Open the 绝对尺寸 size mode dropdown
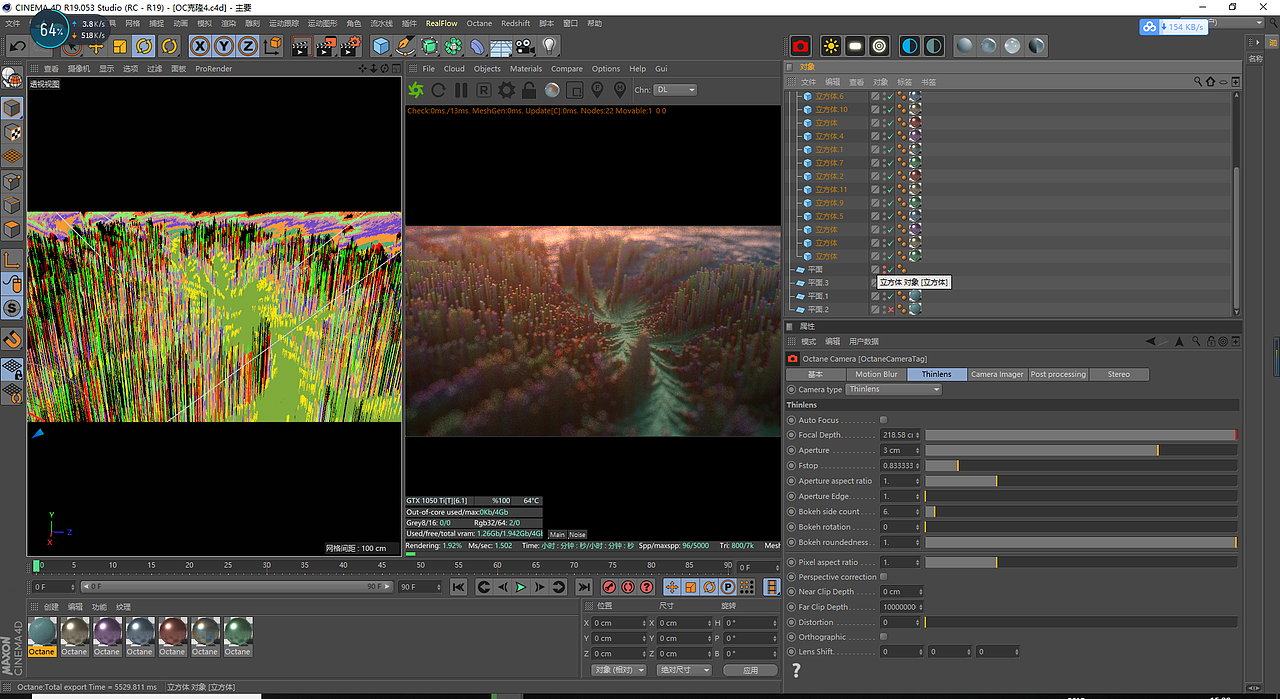1280x699 pixels. coord(685,670)
